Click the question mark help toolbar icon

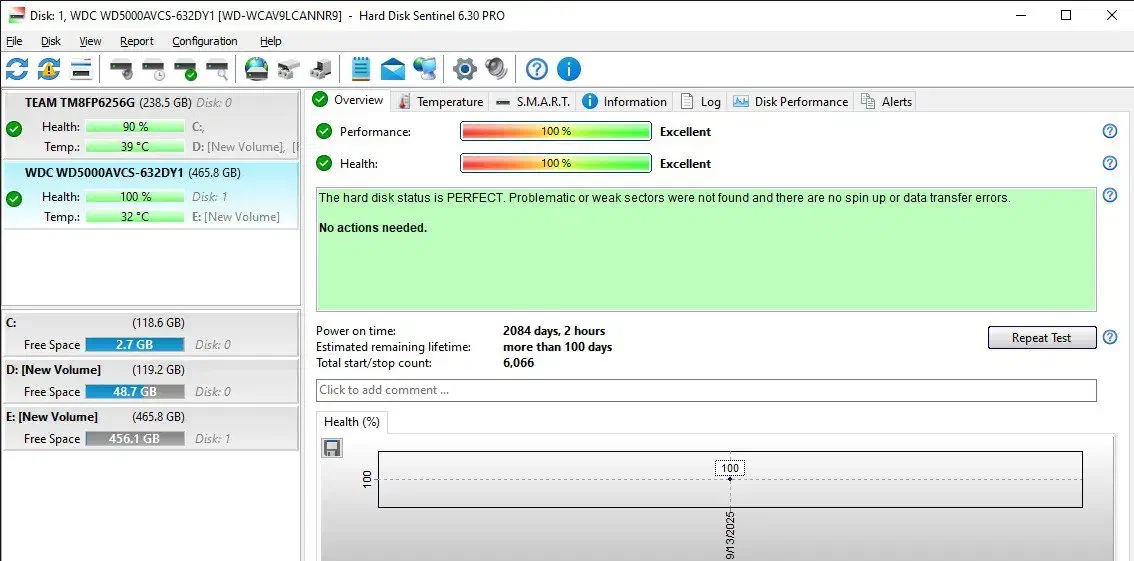point(537,69)
